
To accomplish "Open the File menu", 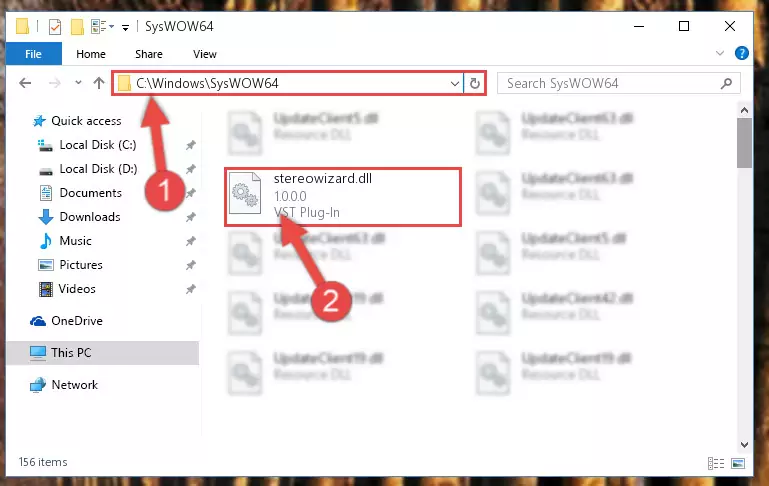I will (33, 54).
